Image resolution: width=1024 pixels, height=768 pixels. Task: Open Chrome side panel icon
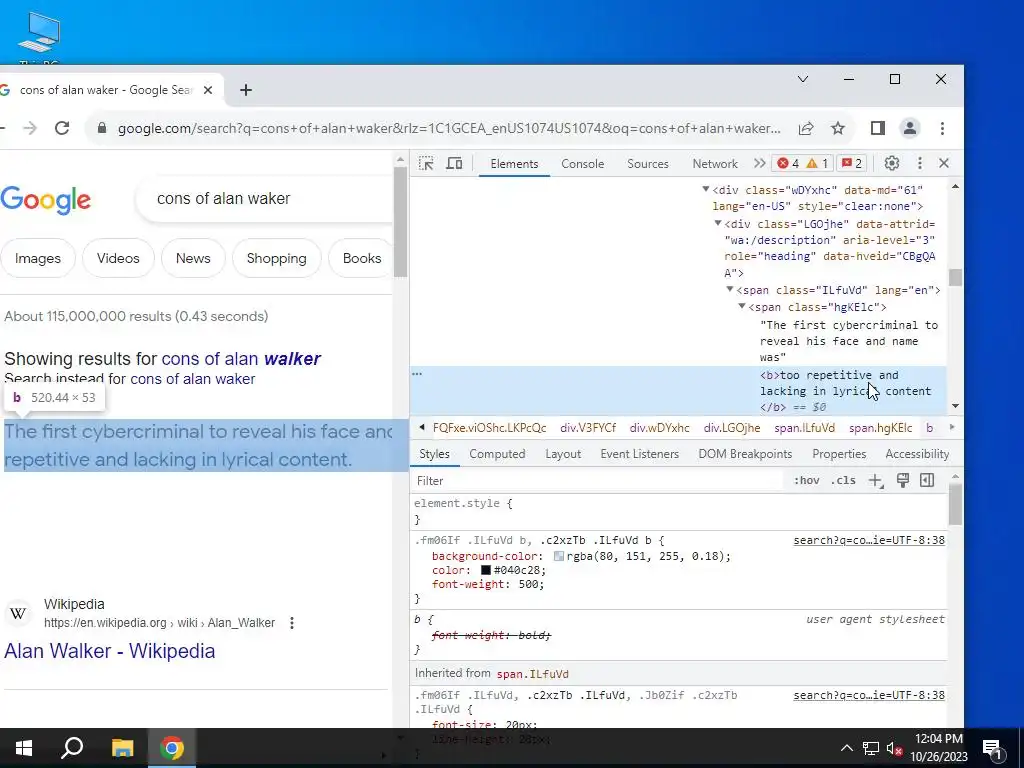tap(878, 129)
